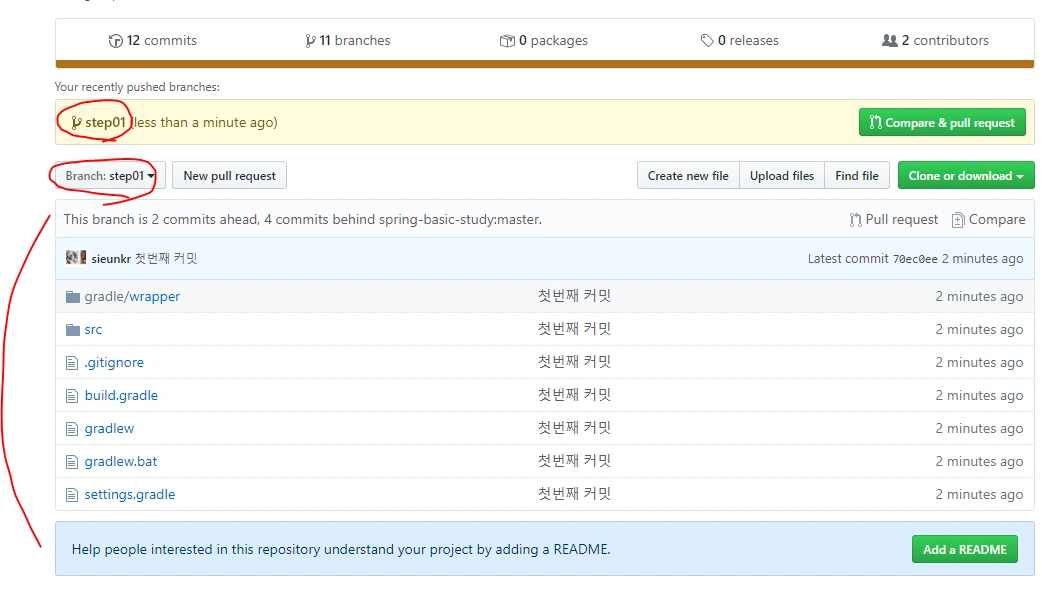
Task: Click the releases tag icon
Action: [x=707, y=41]
